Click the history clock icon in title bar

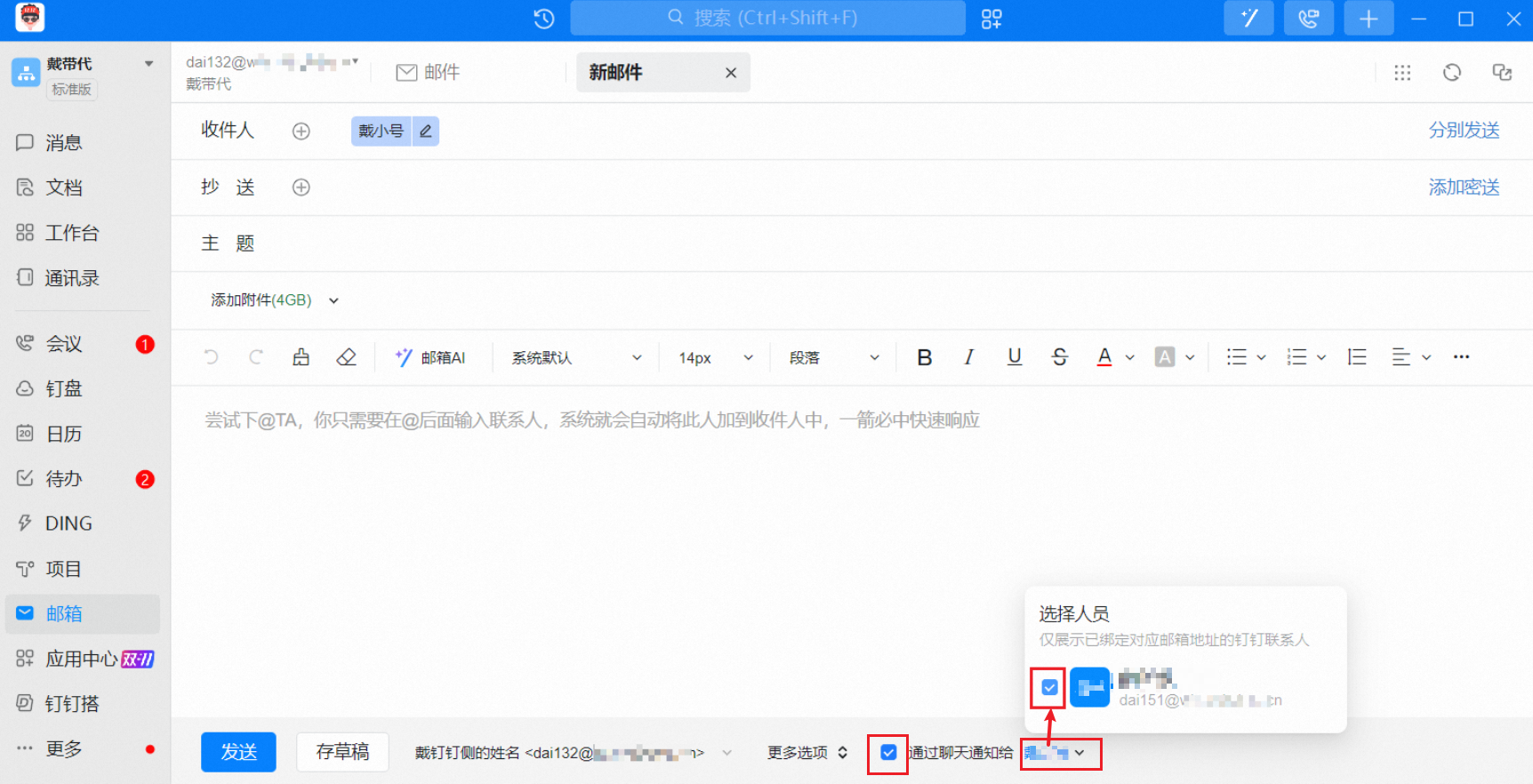544,19
